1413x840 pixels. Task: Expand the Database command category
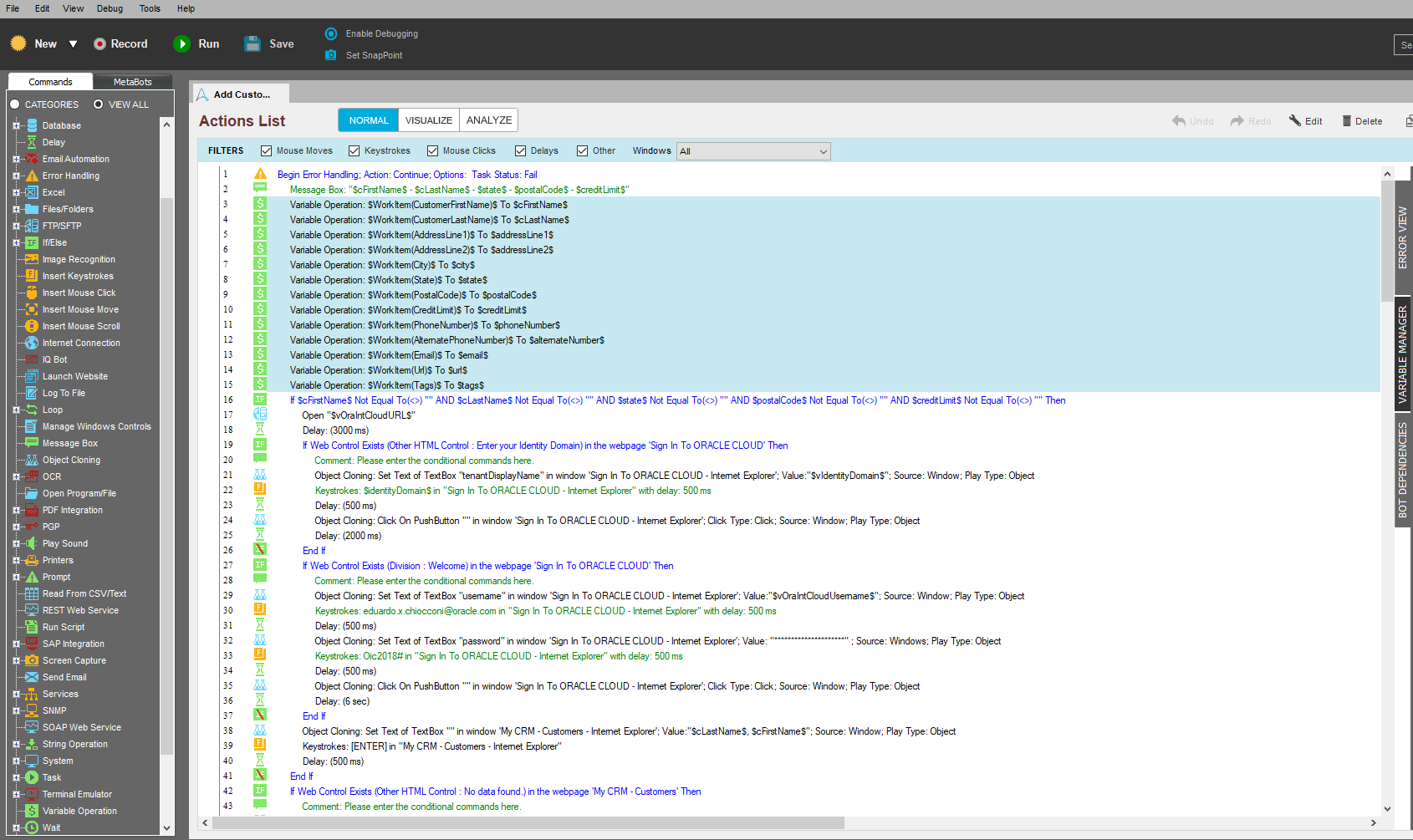click(16, 125)
